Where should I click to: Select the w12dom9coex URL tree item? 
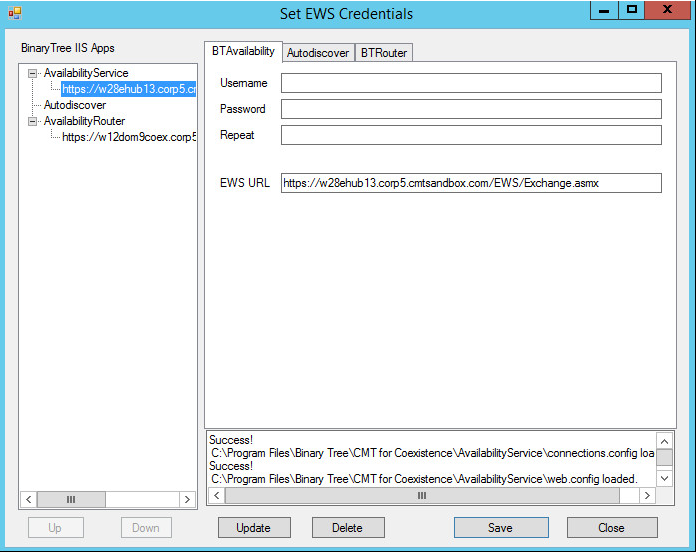(128, 137)
